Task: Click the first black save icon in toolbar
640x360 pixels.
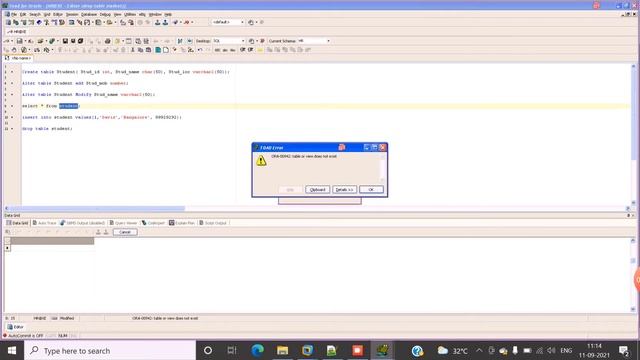Action: pyautogui.click(x=65, y=41)
